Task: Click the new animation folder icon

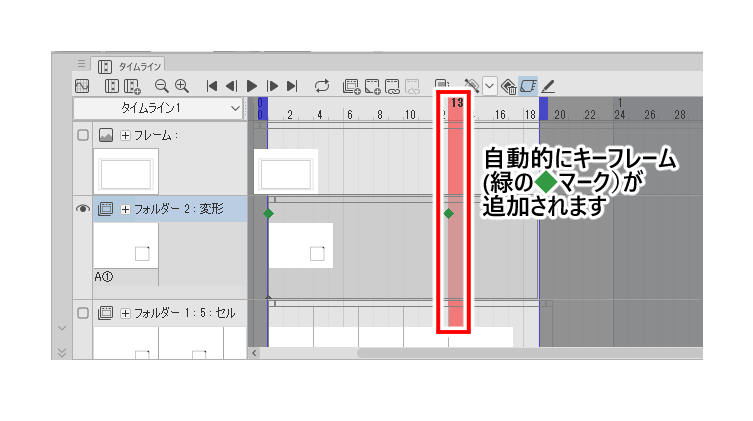Action: point(351,86)
